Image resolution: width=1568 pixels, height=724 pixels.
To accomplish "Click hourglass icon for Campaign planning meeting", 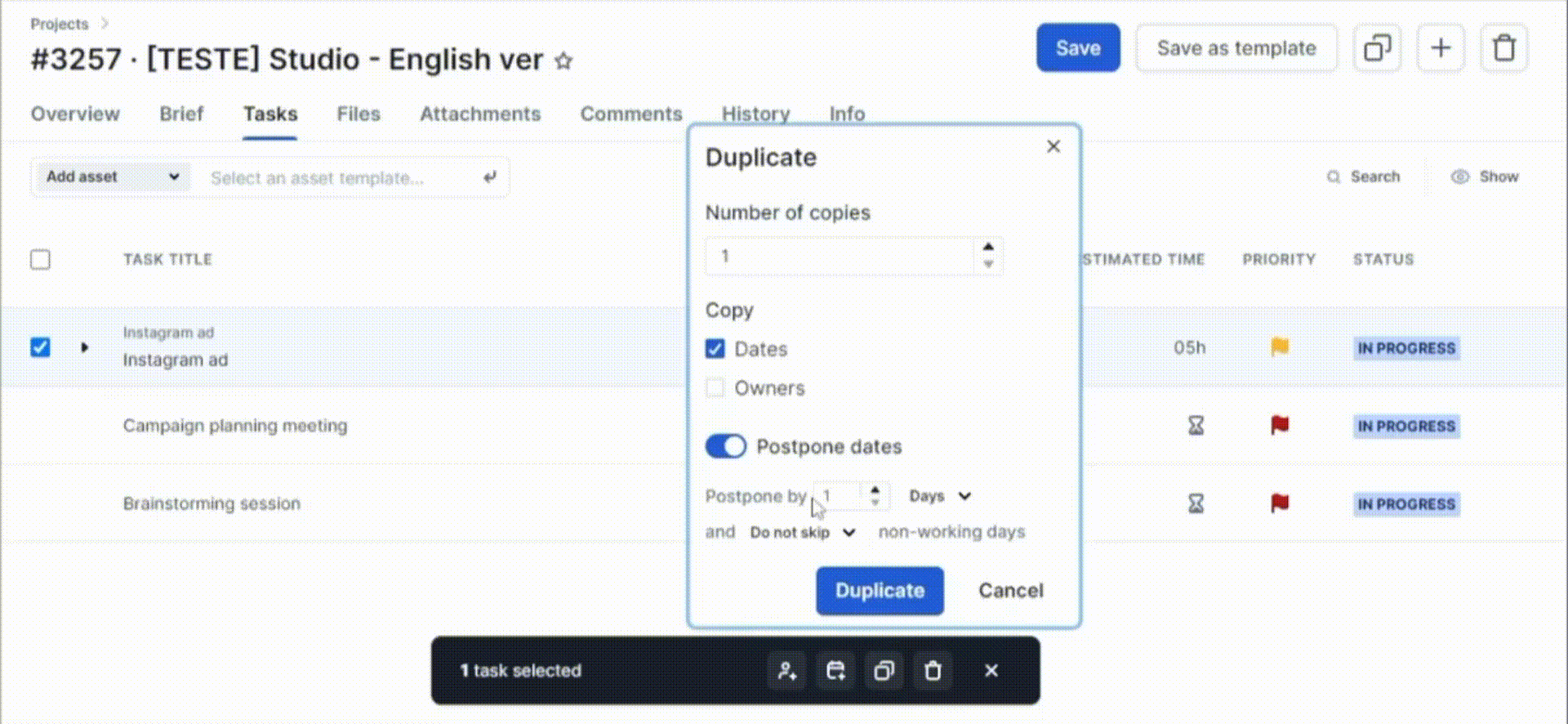I will (1196, 426).
